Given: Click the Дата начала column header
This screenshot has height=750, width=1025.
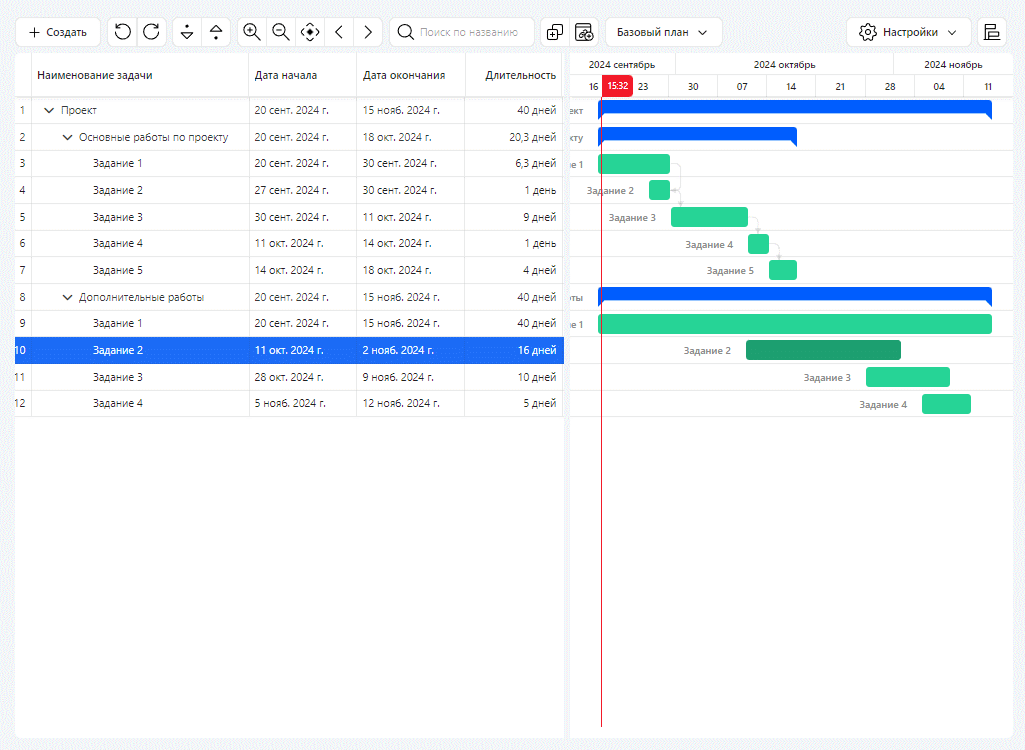Looking at the screenshot, I should pyautogui.click(x=303, y=75).
